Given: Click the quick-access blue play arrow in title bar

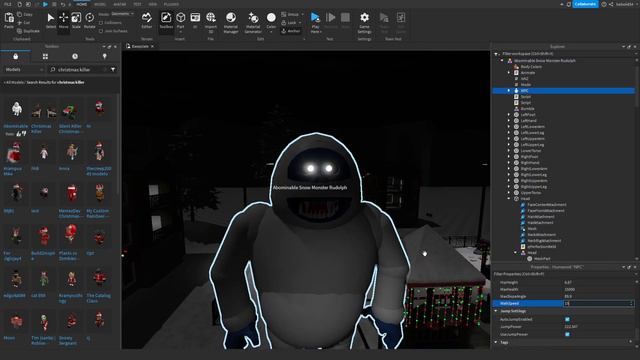Looking at the screenshot, I should click(x=45, y=4).
